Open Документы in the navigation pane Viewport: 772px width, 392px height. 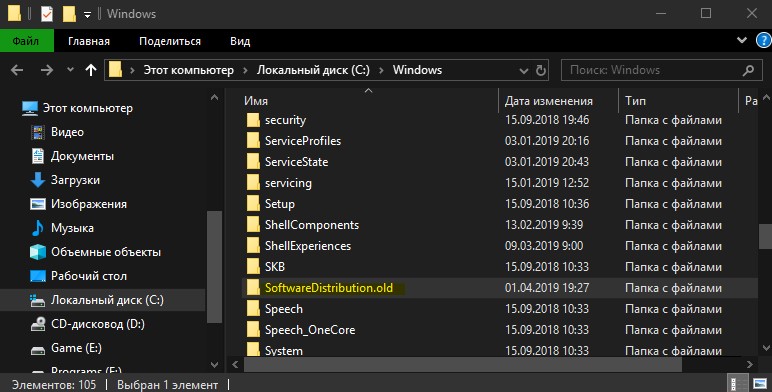point(82,156)
